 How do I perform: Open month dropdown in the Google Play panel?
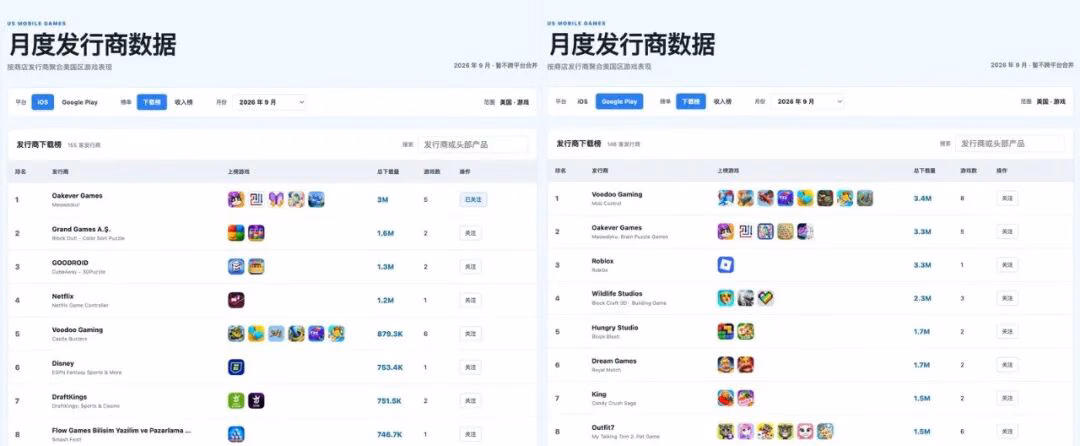click(x=807, y=101)
